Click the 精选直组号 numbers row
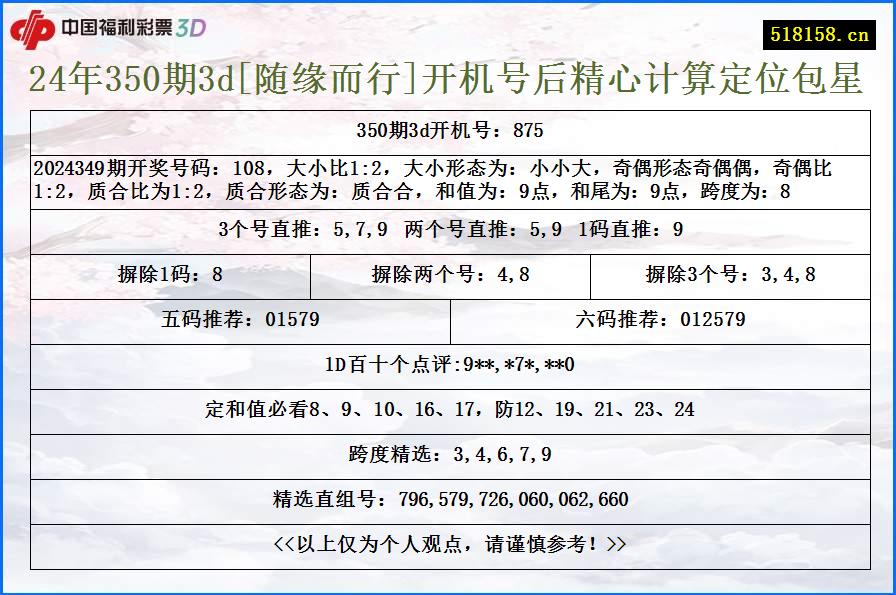896x595 pixels. [448, 498]
